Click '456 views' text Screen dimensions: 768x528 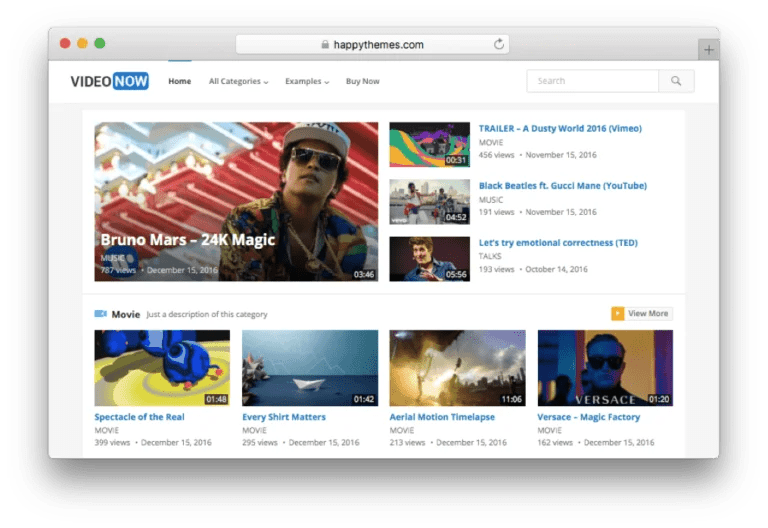click(497, 155)
